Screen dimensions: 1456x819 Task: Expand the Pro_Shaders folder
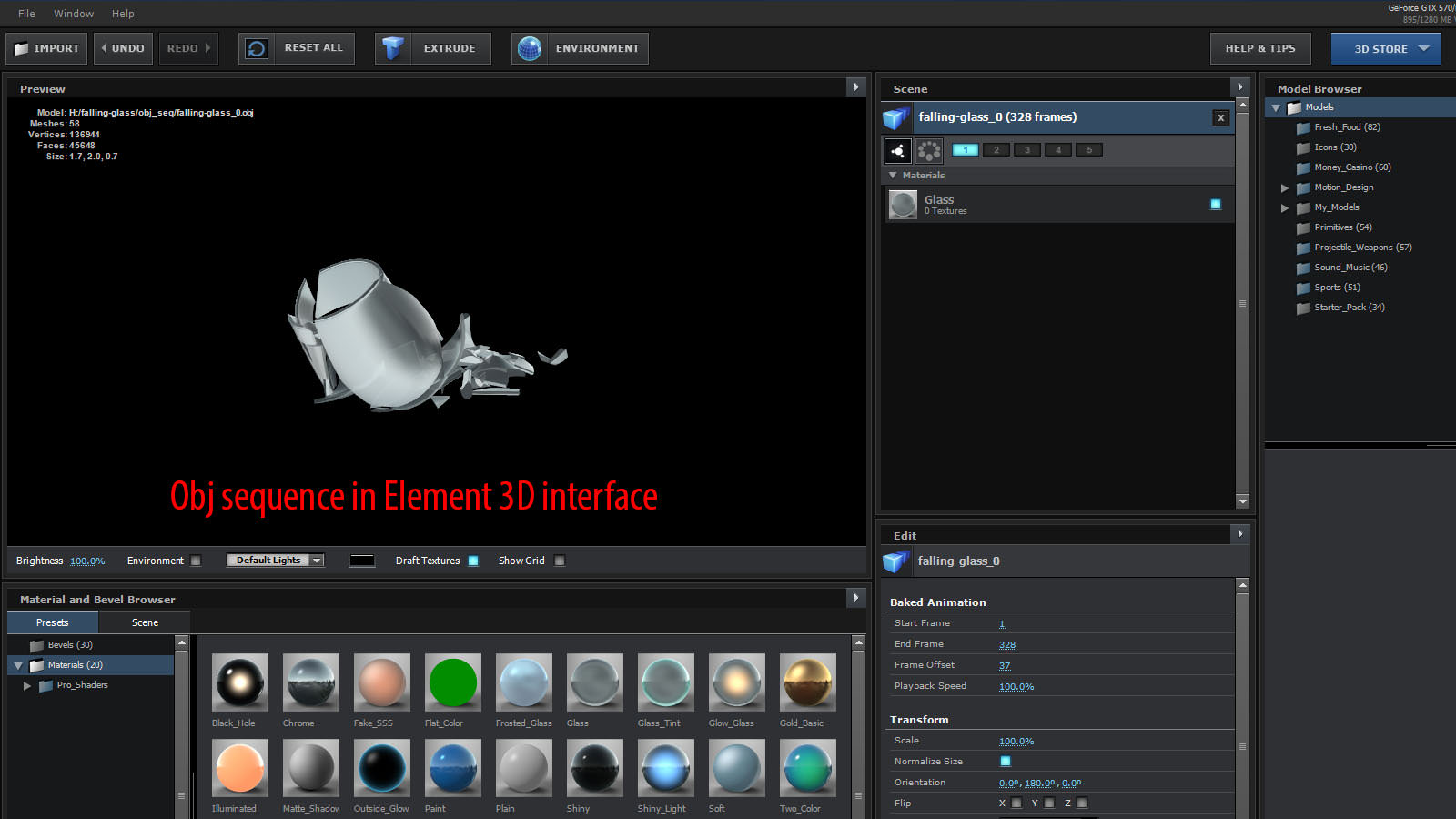27,685
